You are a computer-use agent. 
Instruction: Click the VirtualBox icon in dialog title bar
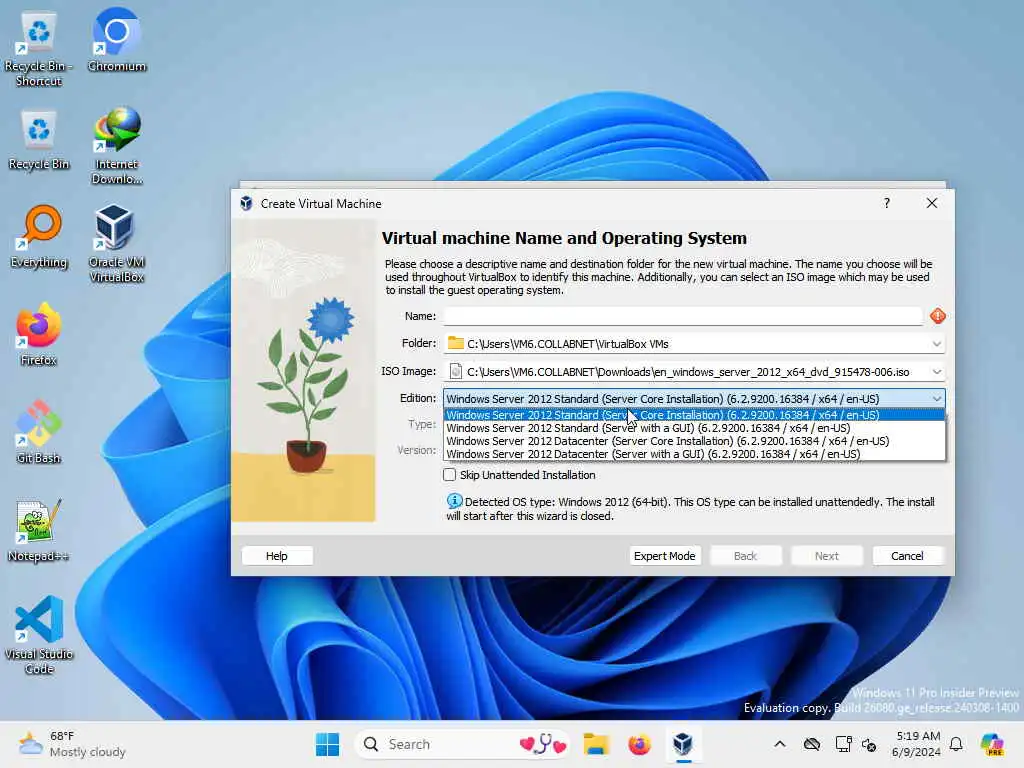246,203
